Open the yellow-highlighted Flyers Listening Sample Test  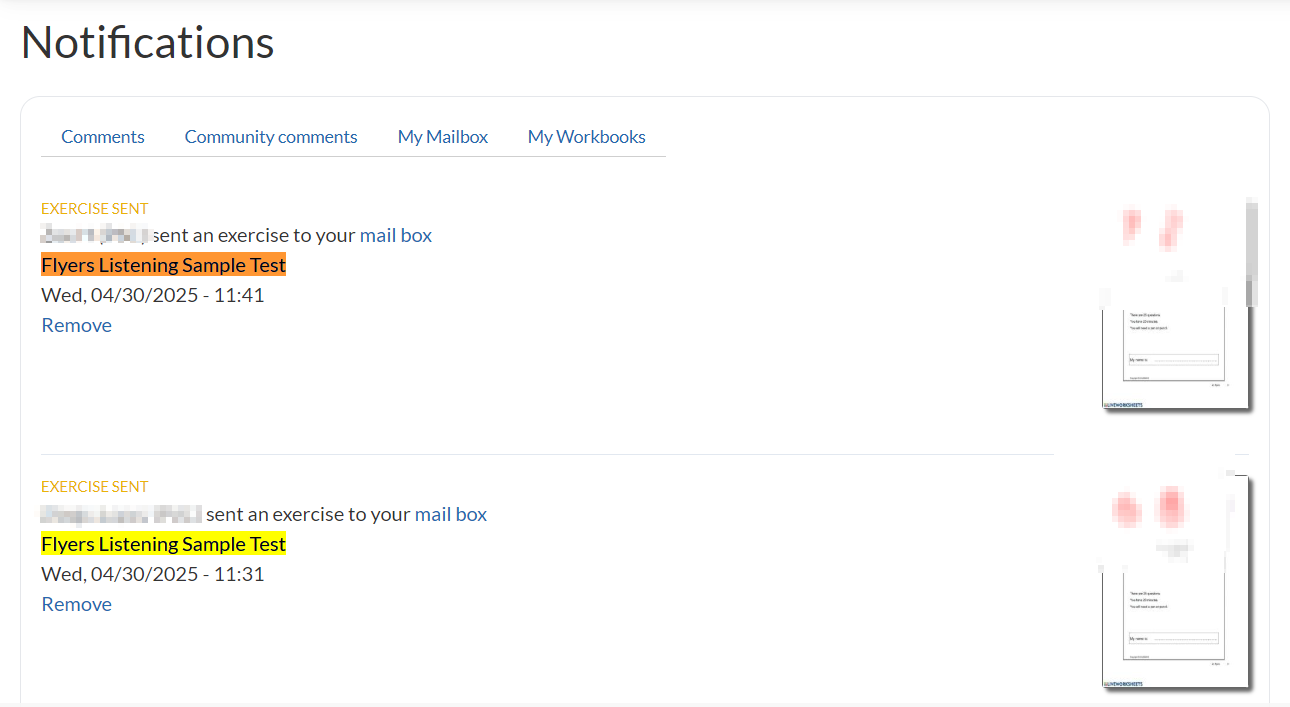click(x=164, y=545)
